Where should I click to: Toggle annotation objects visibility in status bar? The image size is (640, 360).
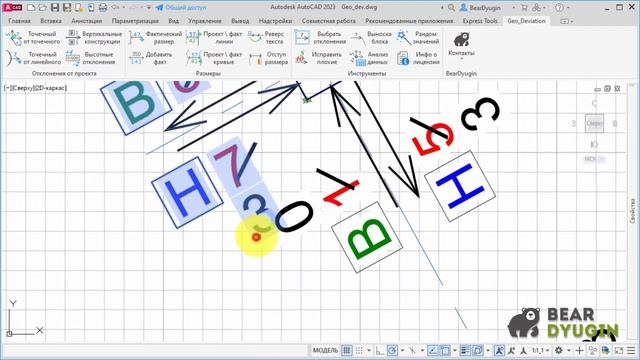point(499,350)
